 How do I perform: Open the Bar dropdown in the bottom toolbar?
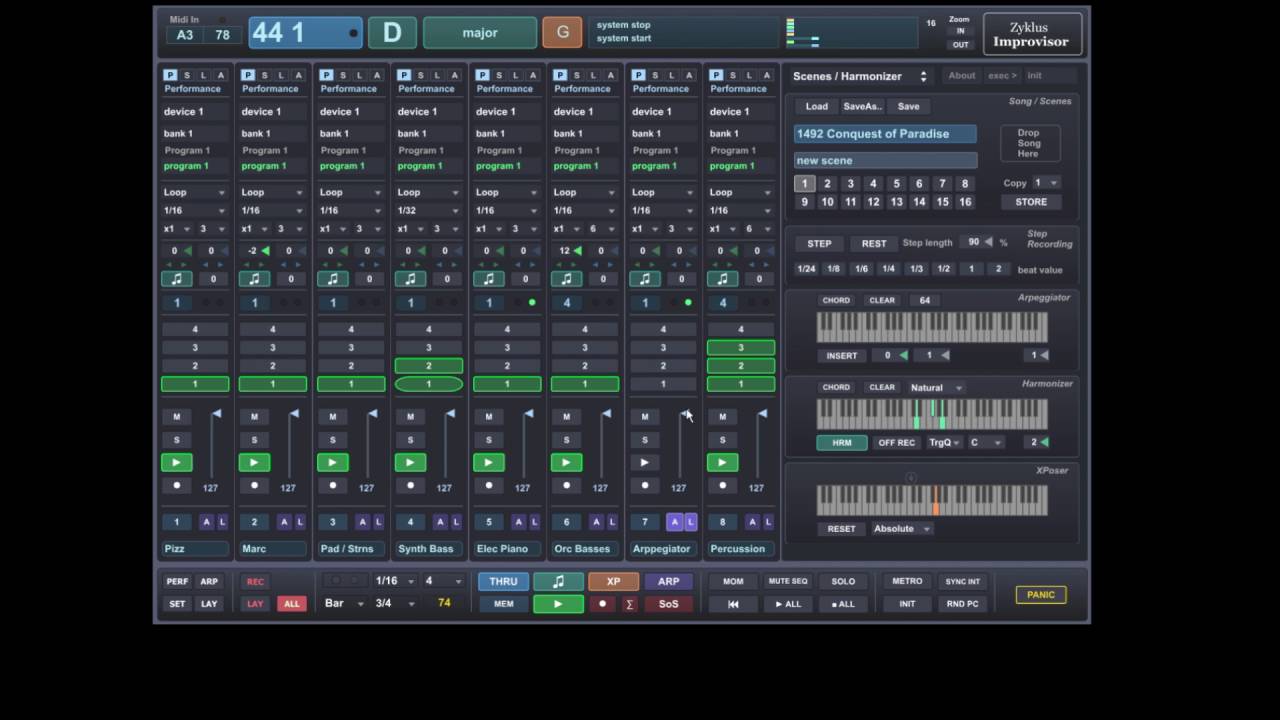[x=343, y=603]
